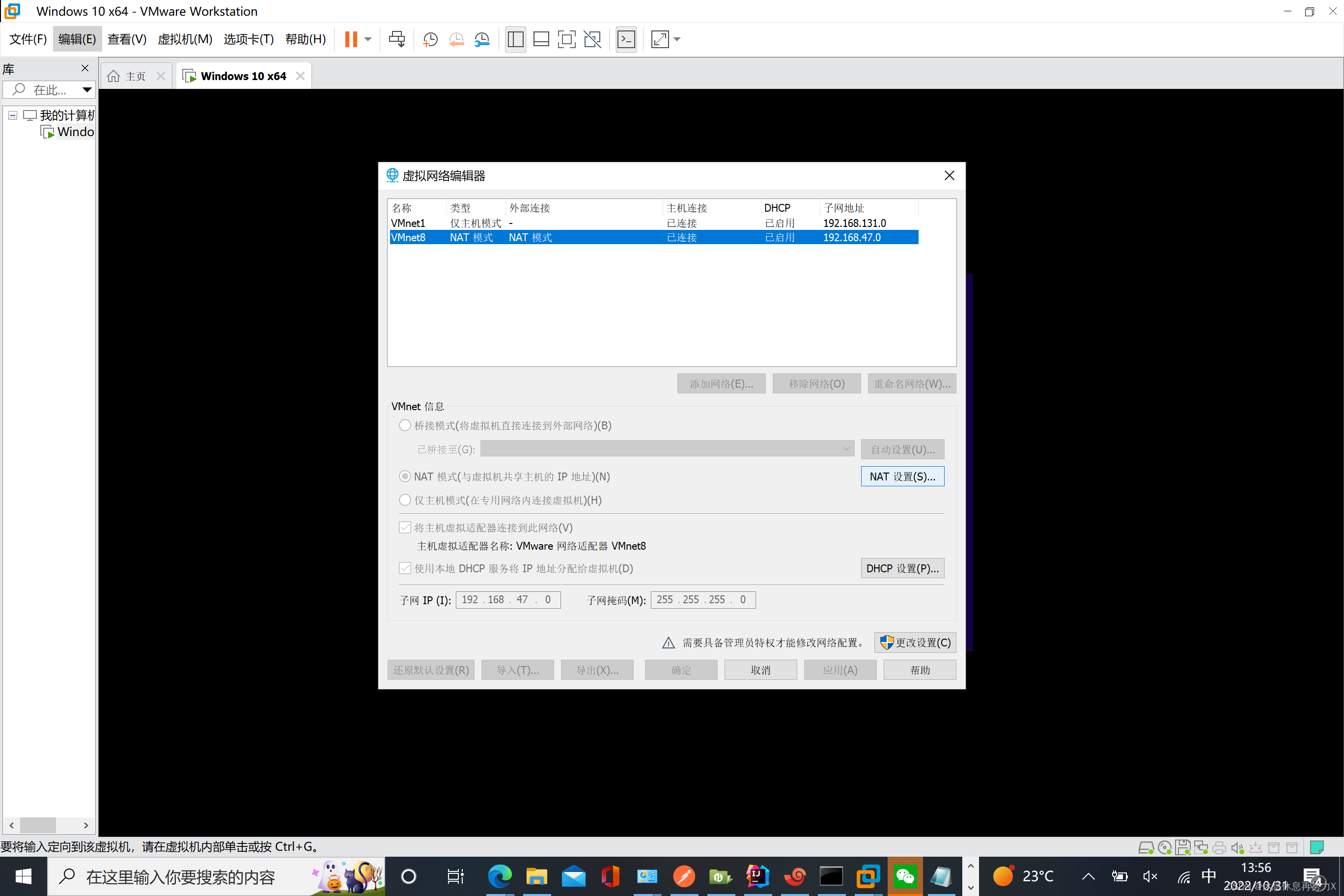Screen dimensions: 1344x896
Task: Click the stretch guest display icon
Action: click(x=660, y=39)
